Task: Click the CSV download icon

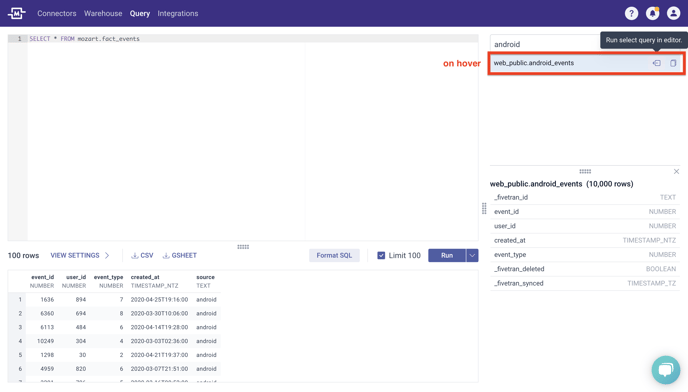Action: [x=135, y=255]
